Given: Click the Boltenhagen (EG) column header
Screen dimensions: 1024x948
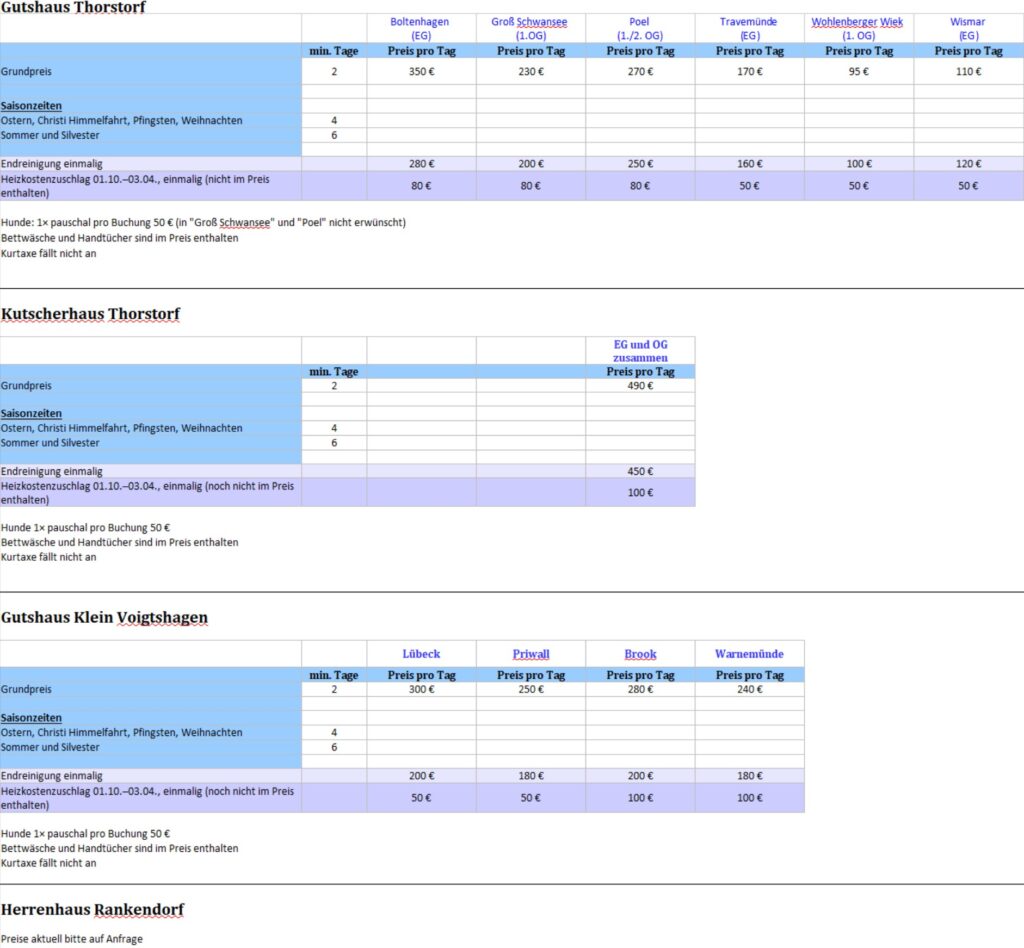Looking at the screenshot, I should coord(421,28).
